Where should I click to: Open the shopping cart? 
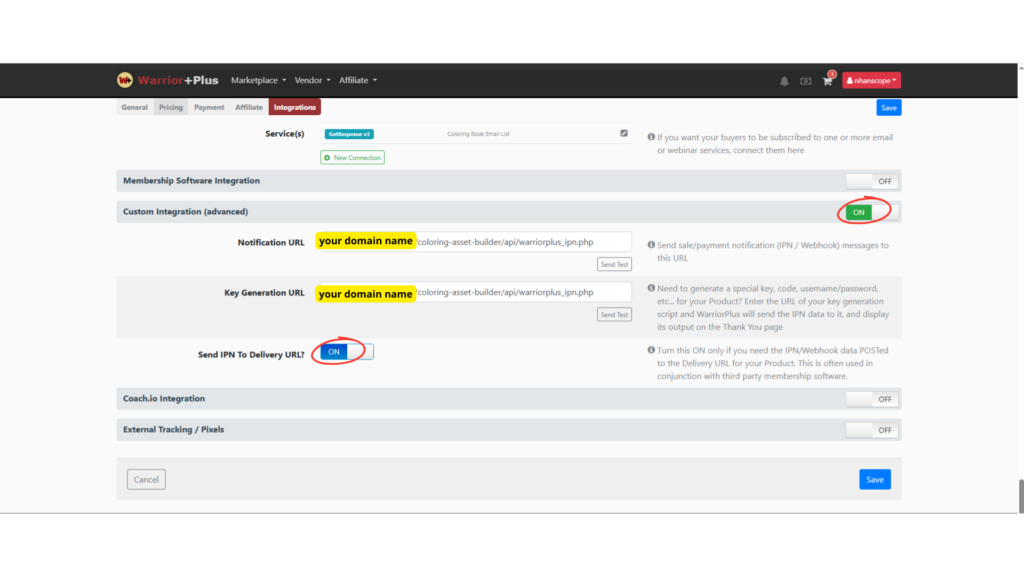(827, 81)
